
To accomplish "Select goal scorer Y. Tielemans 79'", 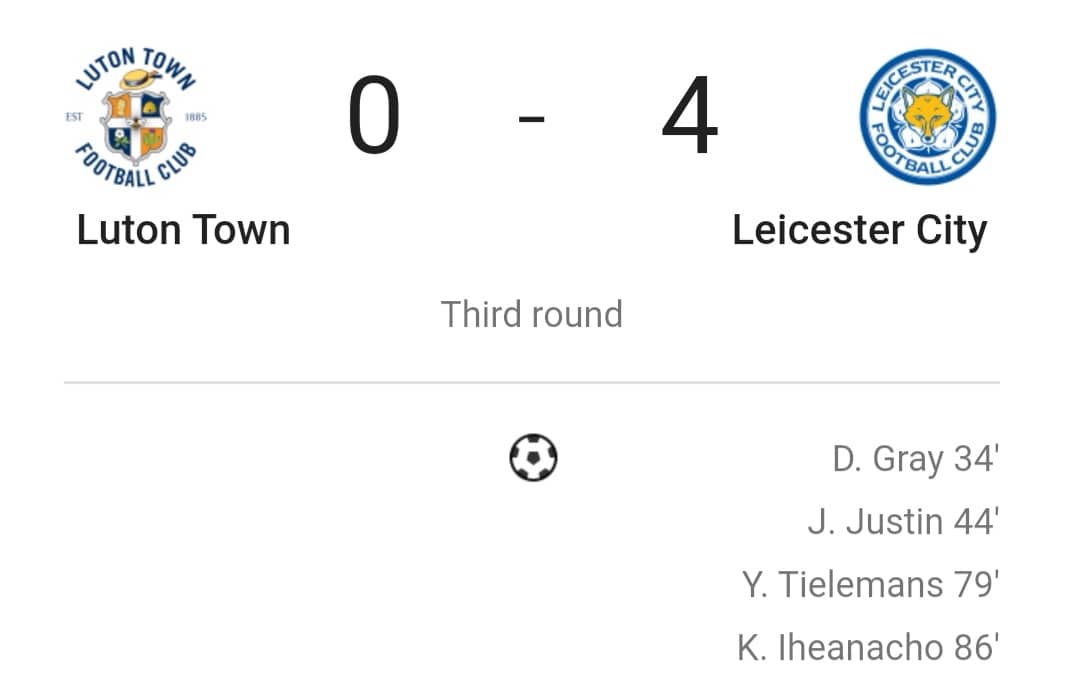I will coord(870,584).
